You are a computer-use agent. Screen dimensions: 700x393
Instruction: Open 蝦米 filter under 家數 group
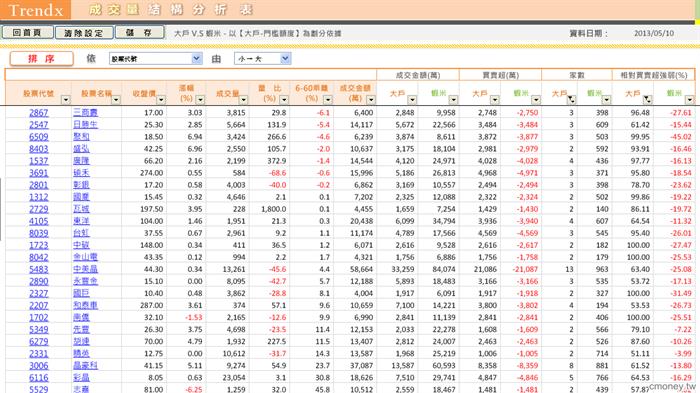606,100
